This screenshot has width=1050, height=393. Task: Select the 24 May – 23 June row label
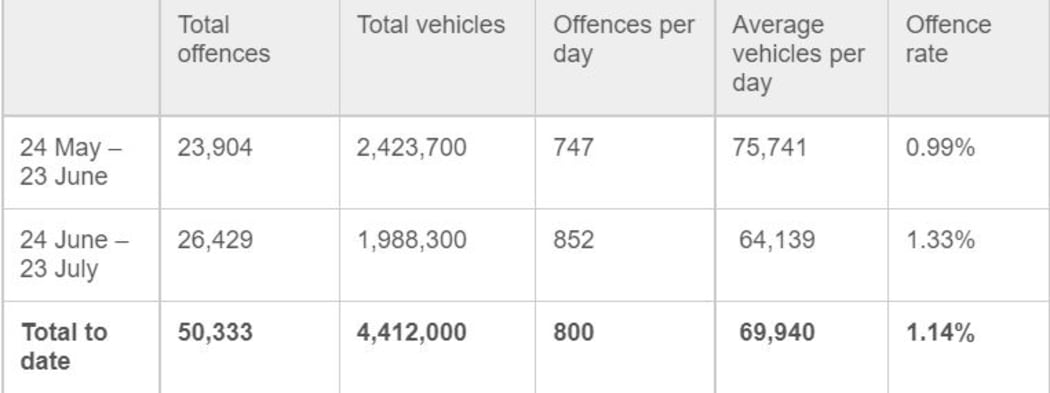(71, 161)
